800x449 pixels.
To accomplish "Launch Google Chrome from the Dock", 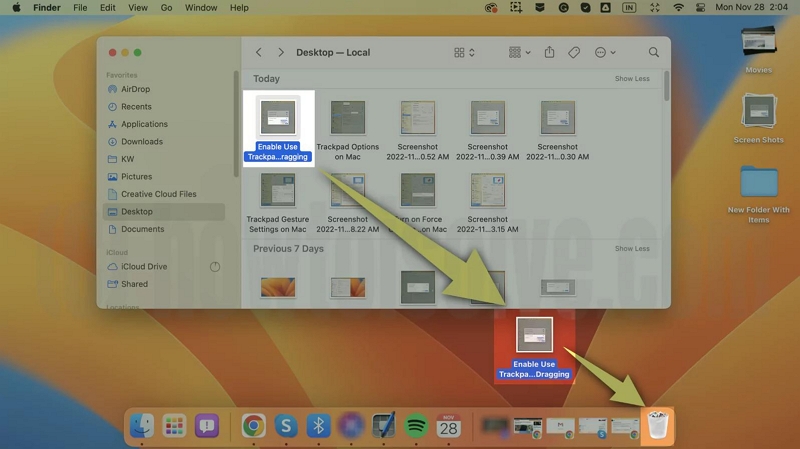I will coord(254,426).
